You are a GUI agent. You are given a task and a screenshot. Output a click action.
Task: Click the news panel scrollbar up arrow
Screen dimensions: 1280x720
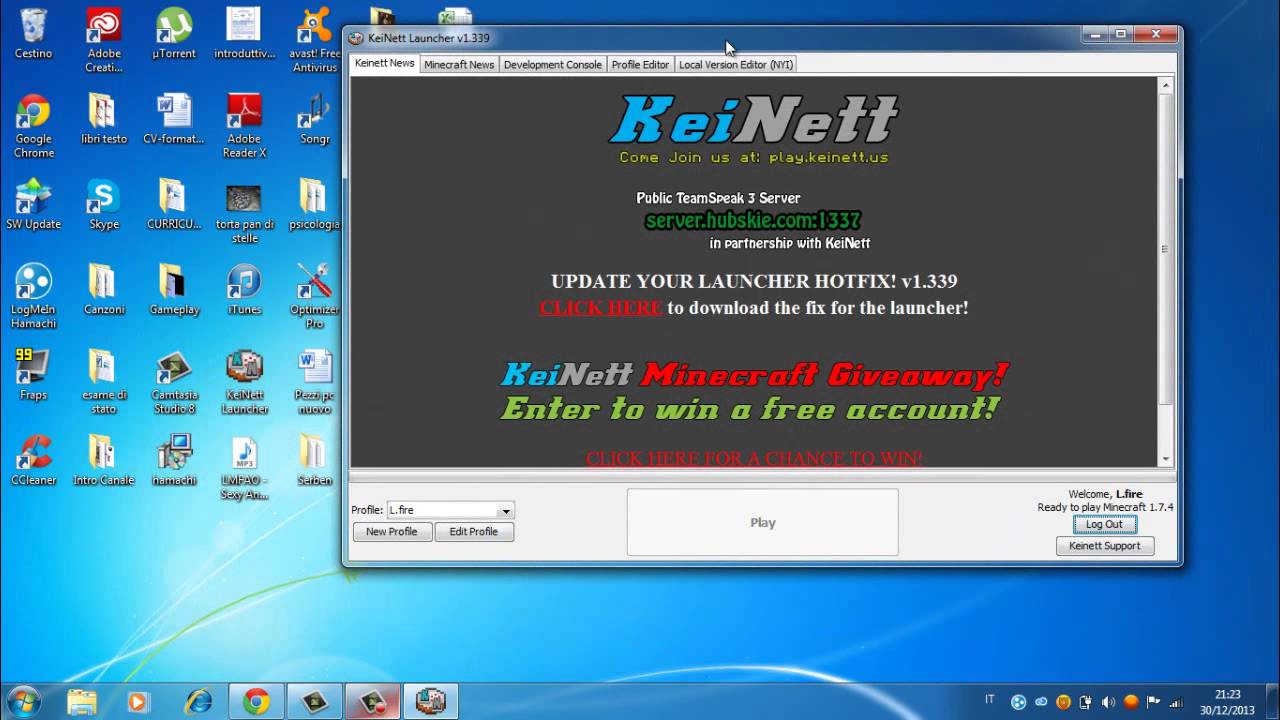click(1165, 86)
